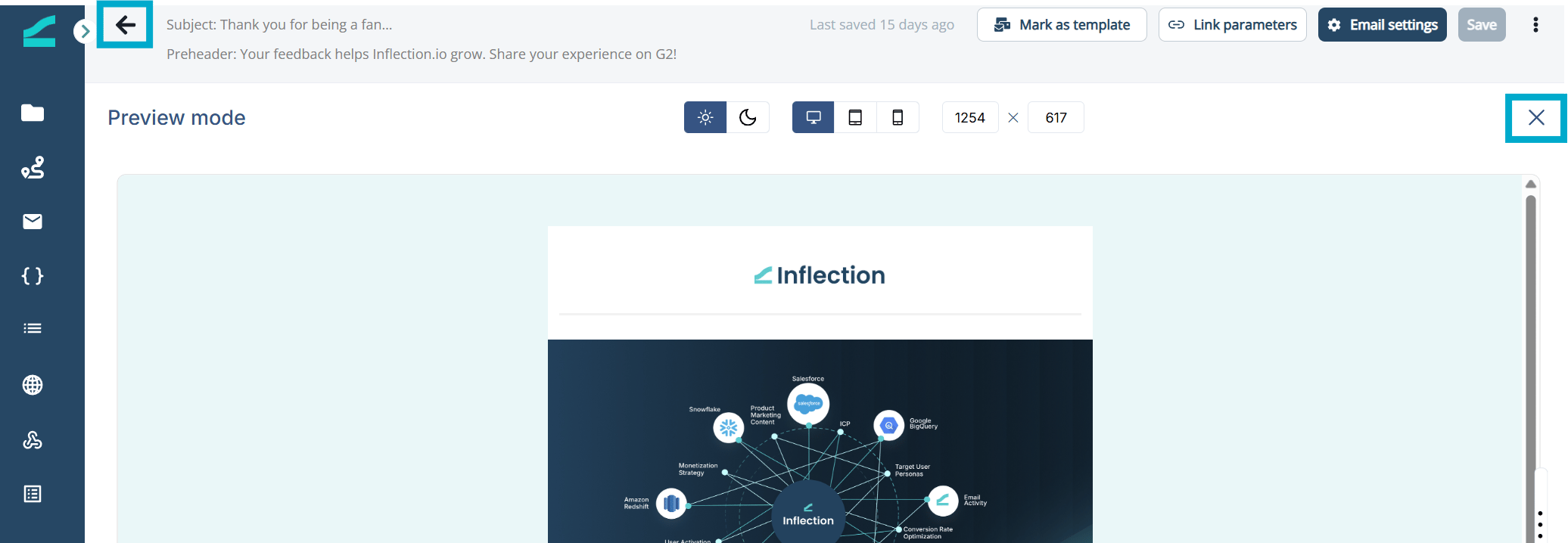Close preview mode with X
Viewport: 1568px width, 543px height.
1535,117
